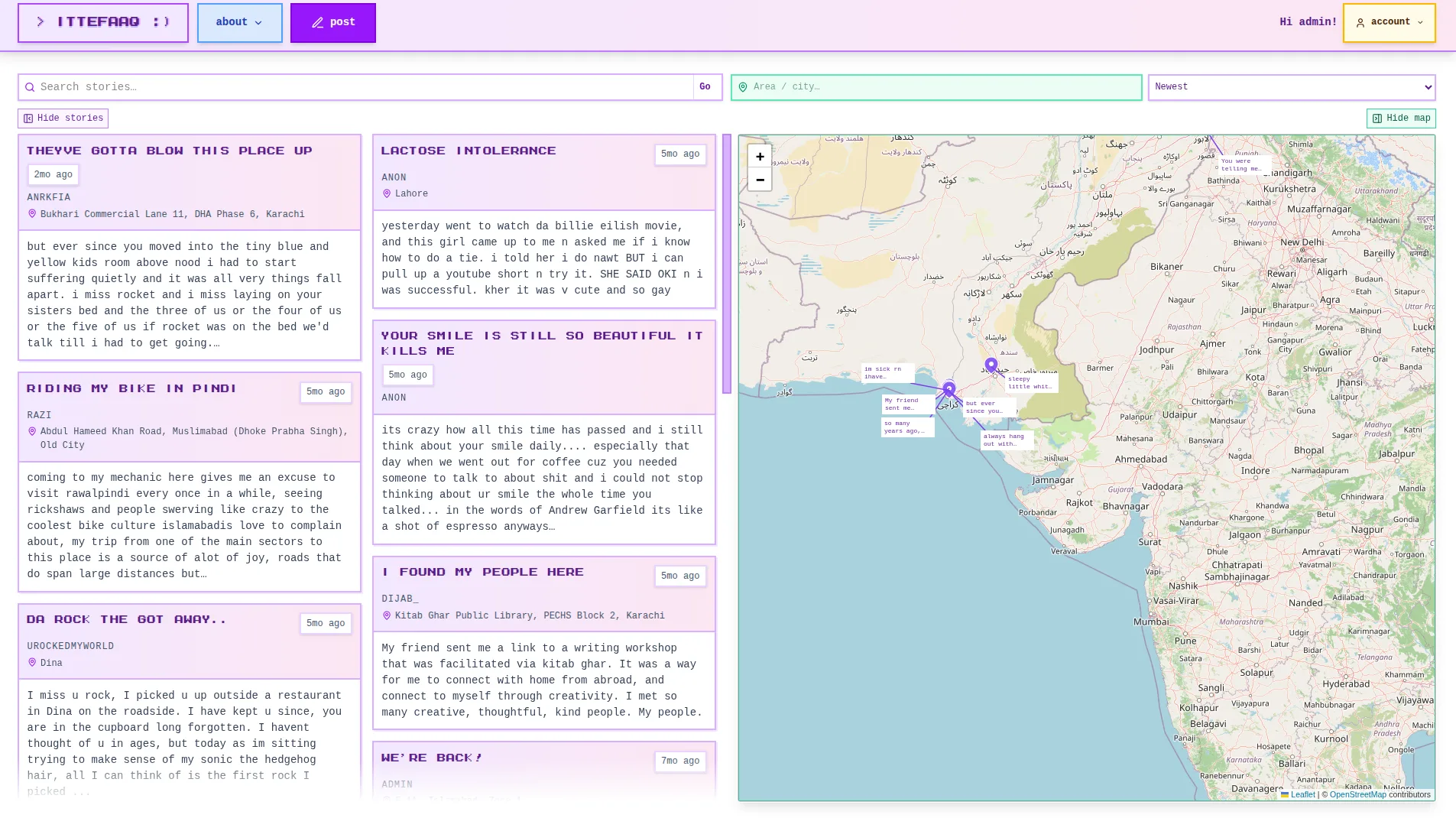Click the location pin icon in area field

click(x=743, y=87)
